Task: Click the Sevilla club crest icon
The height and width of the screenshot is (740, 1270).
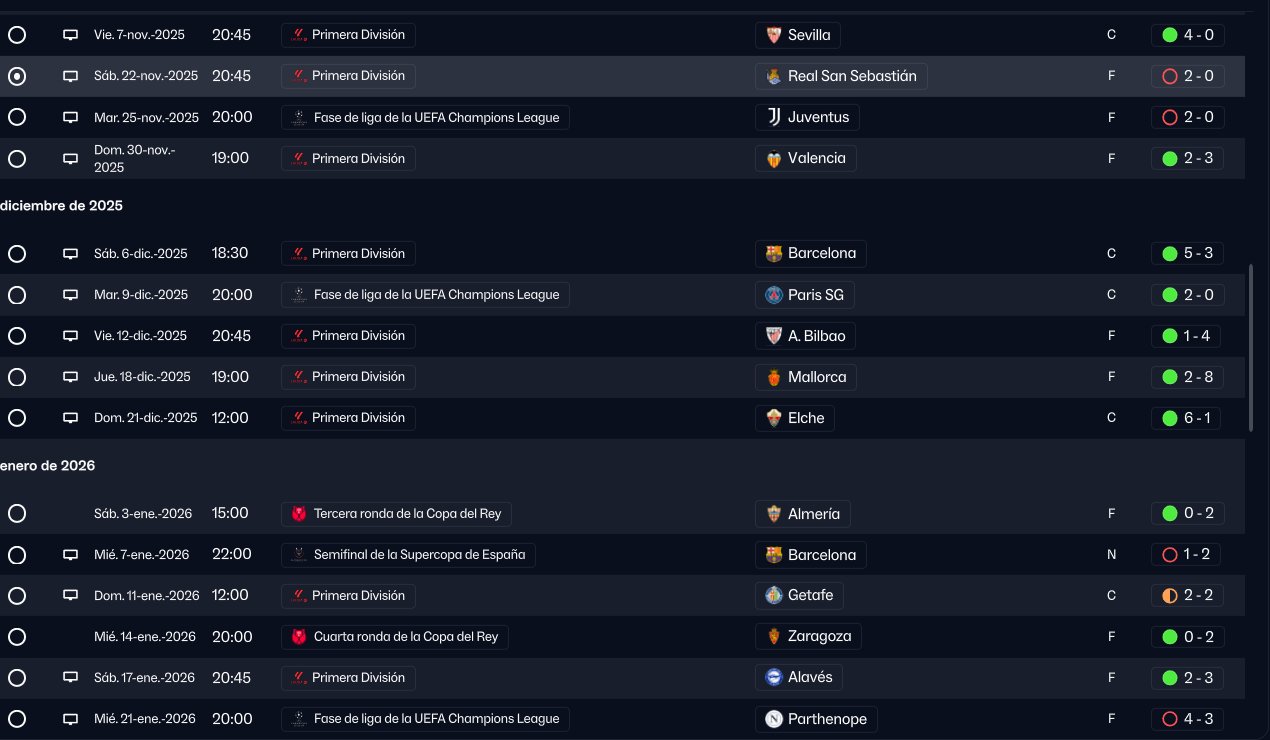Action: click(x=773, y=35)
